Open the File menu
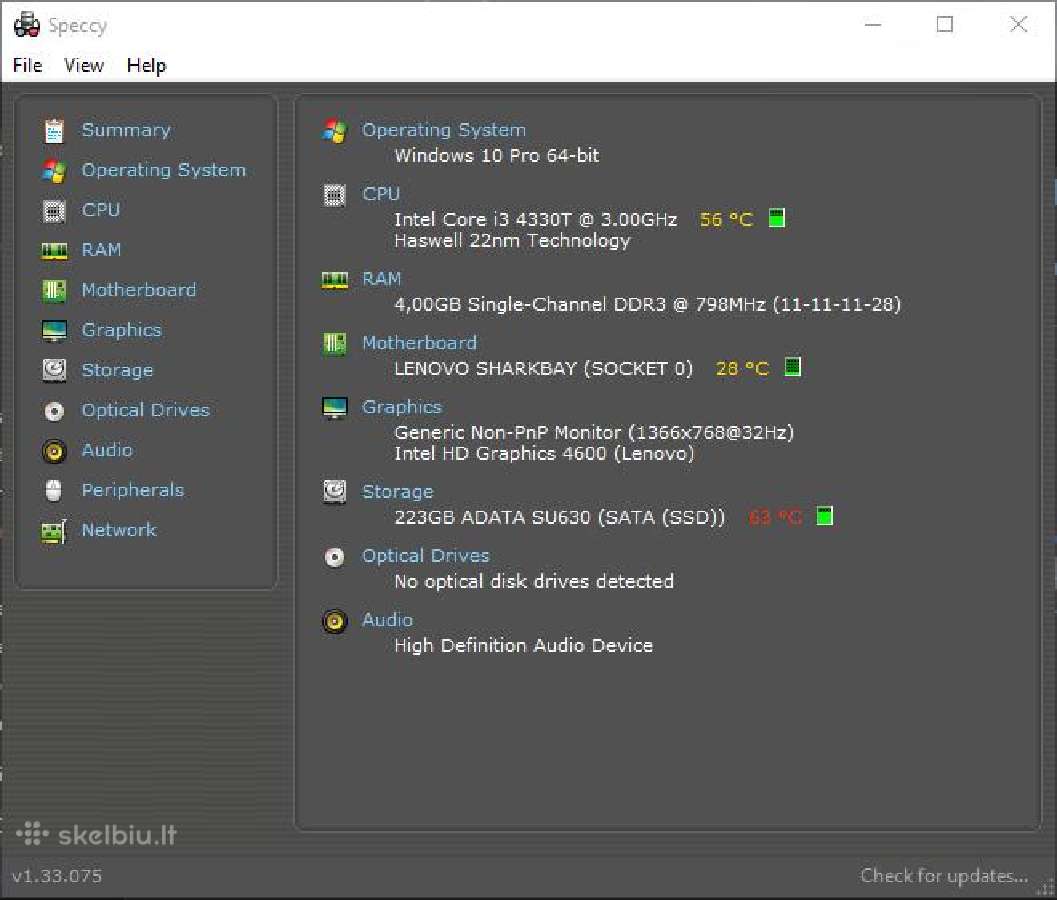The width and height of the screenshot is (1057, 900). [28, 65]
